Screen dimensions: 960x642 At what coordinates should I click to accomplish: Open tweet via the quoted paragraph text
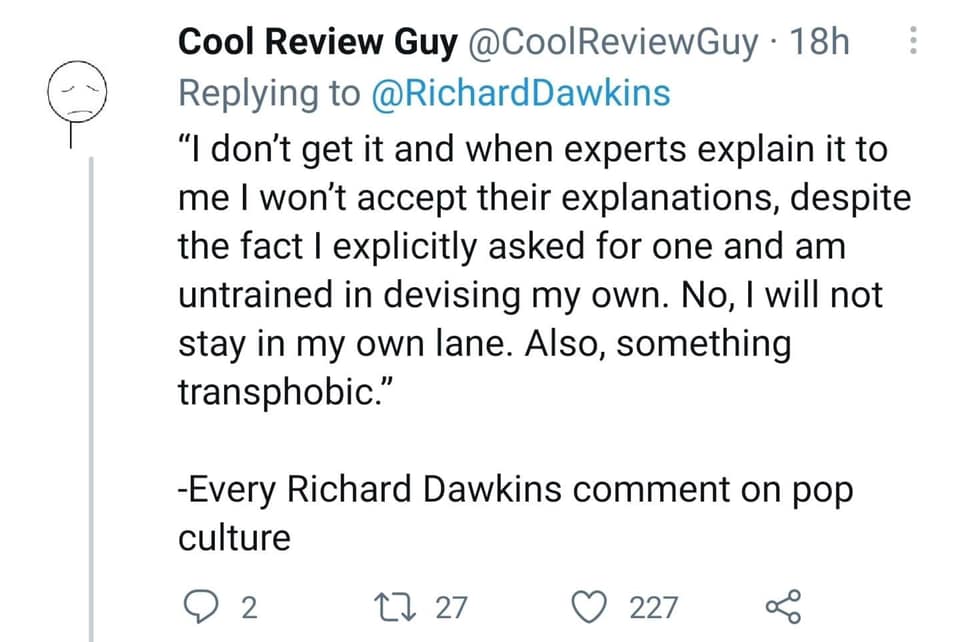tap(545, 271)
